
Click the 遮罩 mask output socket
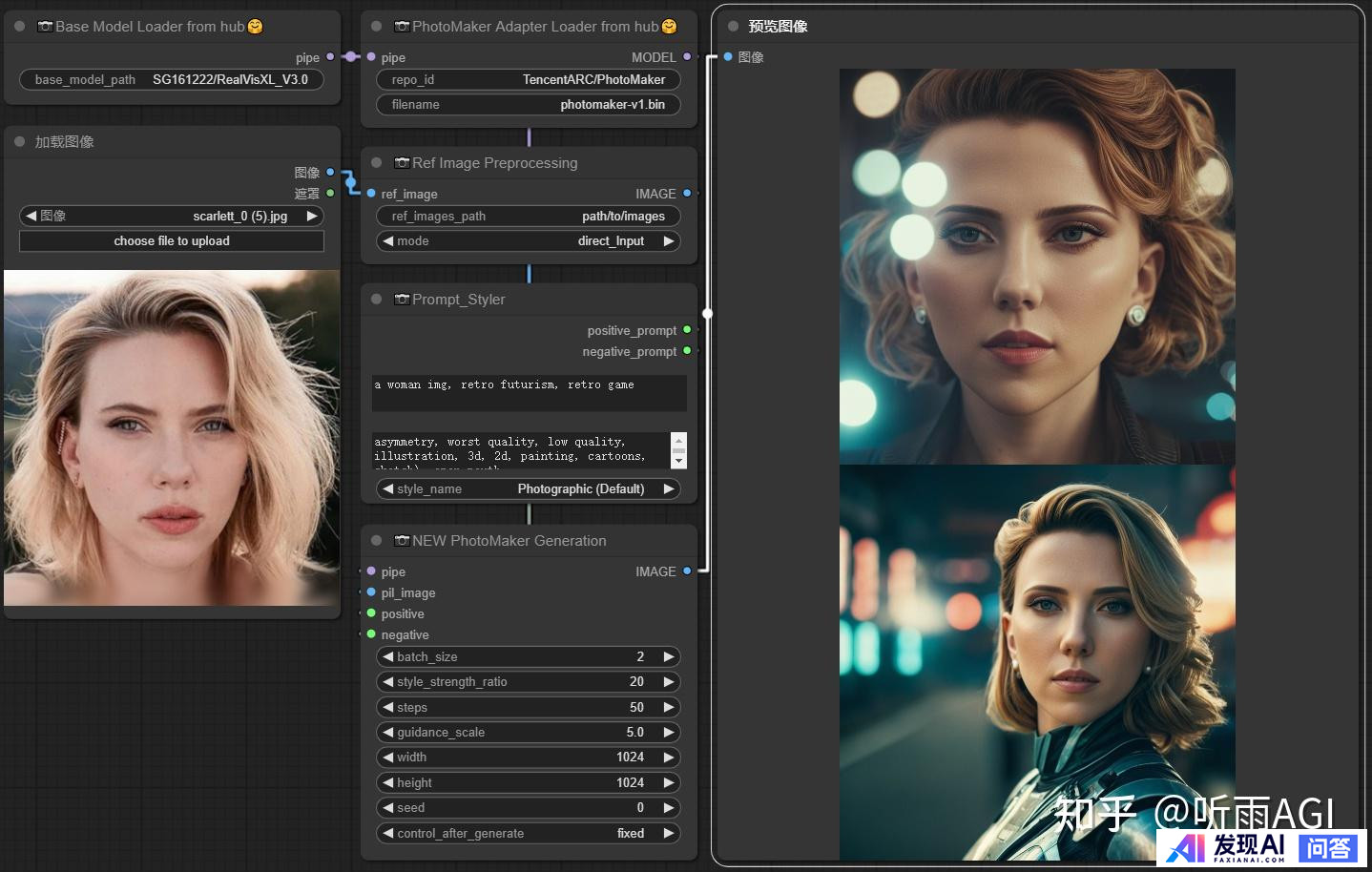[x=330, y=194]
